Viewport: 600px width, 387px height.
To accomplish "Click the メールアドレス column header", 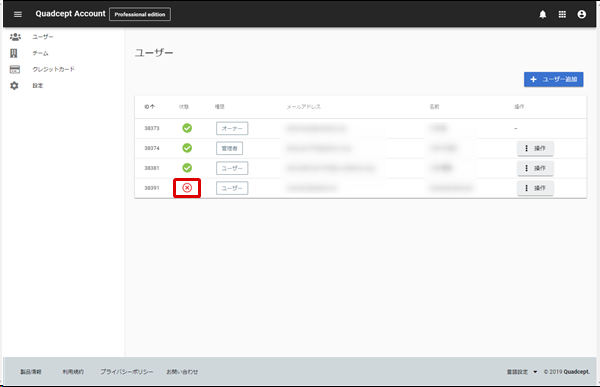I will pos(303,107).
